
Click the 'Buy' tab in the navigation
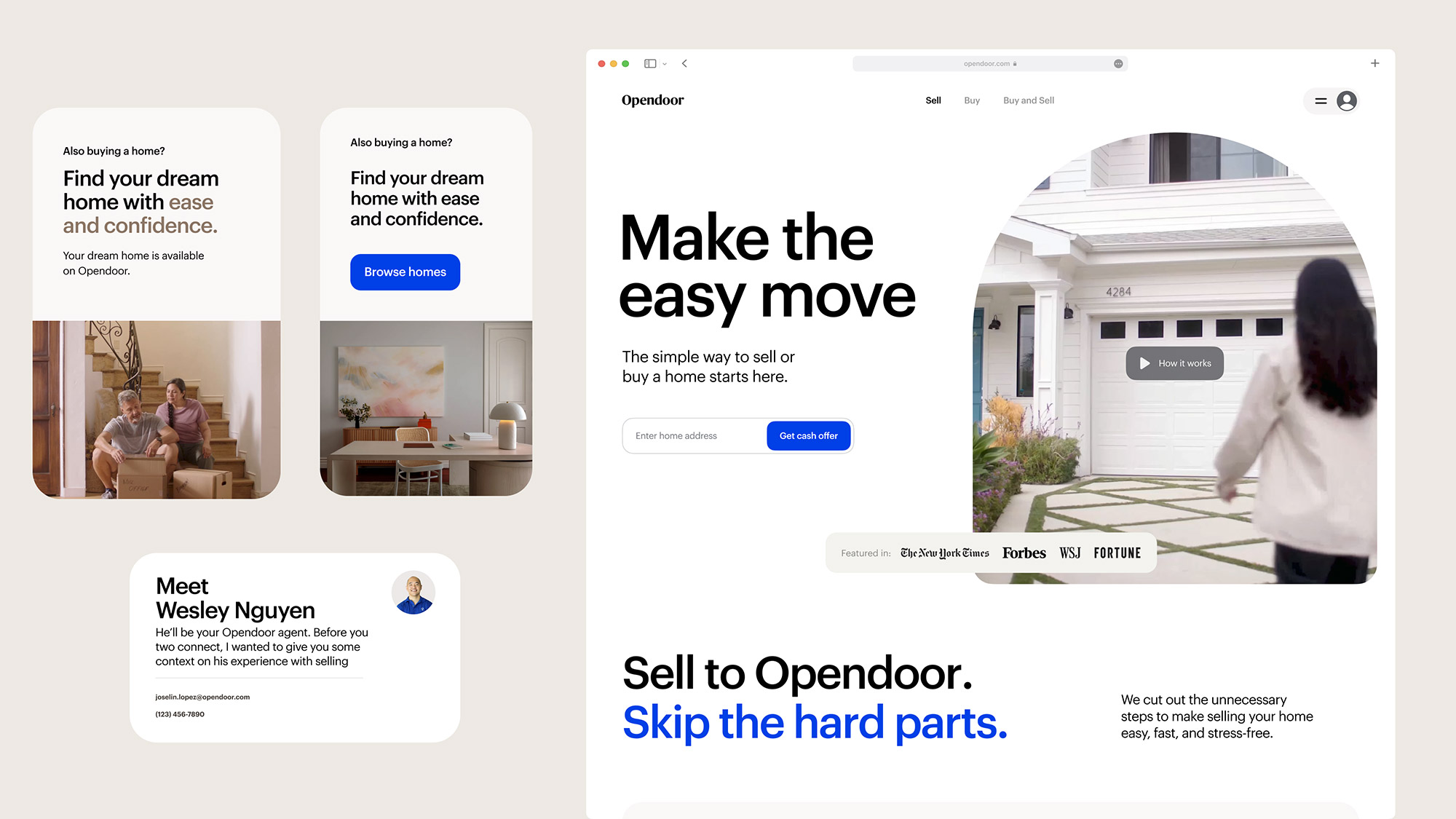(971, 100)
